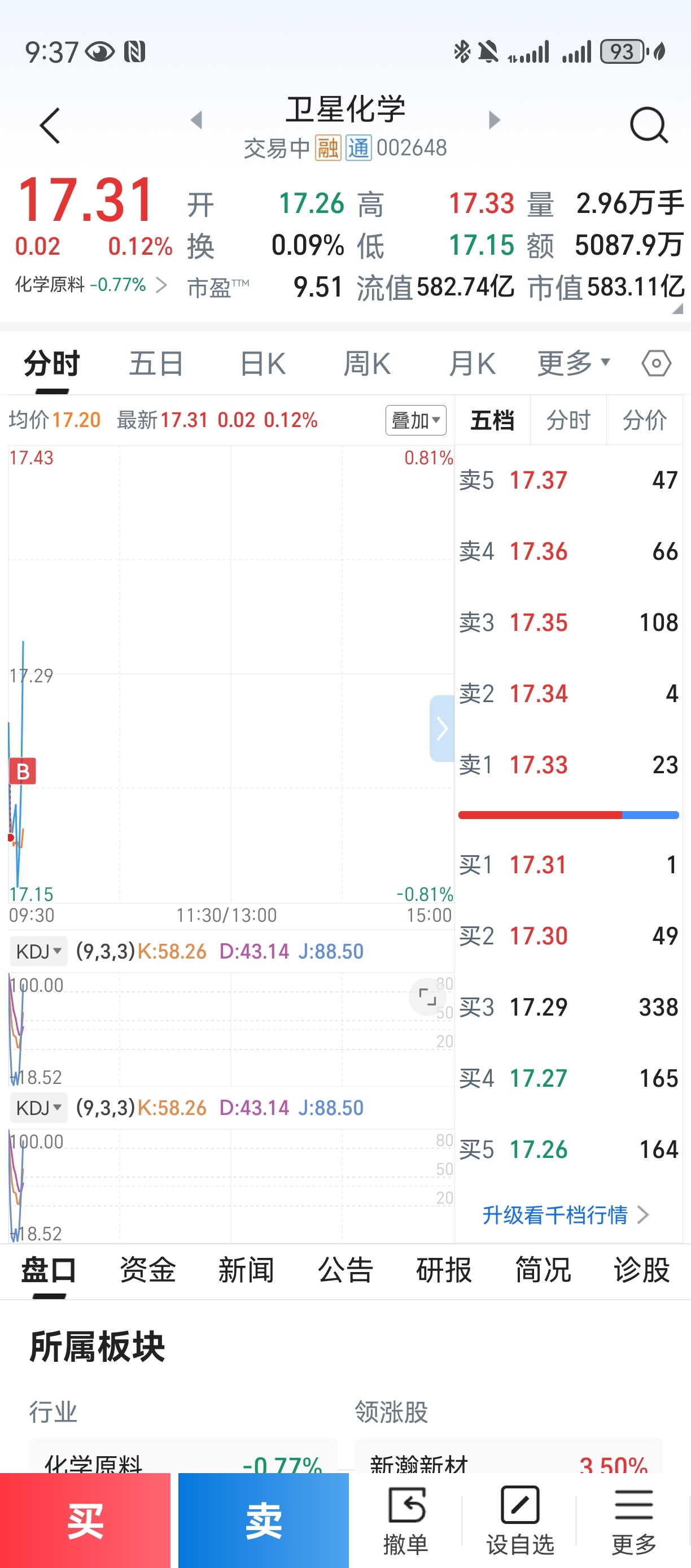The image size is (691, 1568).
Task: Switch order panel to 分价 view
Action: (x=644, y=420)
